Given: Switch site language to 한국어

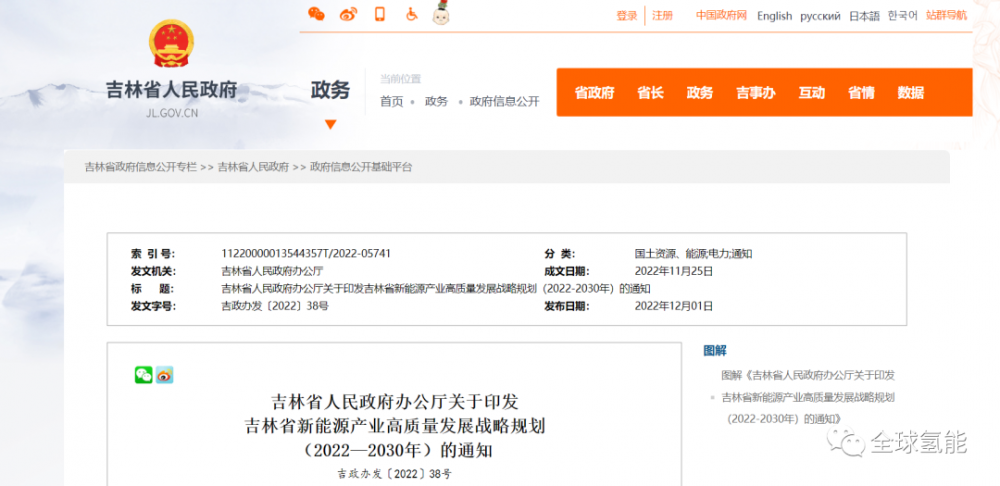Looking at the screenshot, I should pyautogui.click(x=903, y=16).
